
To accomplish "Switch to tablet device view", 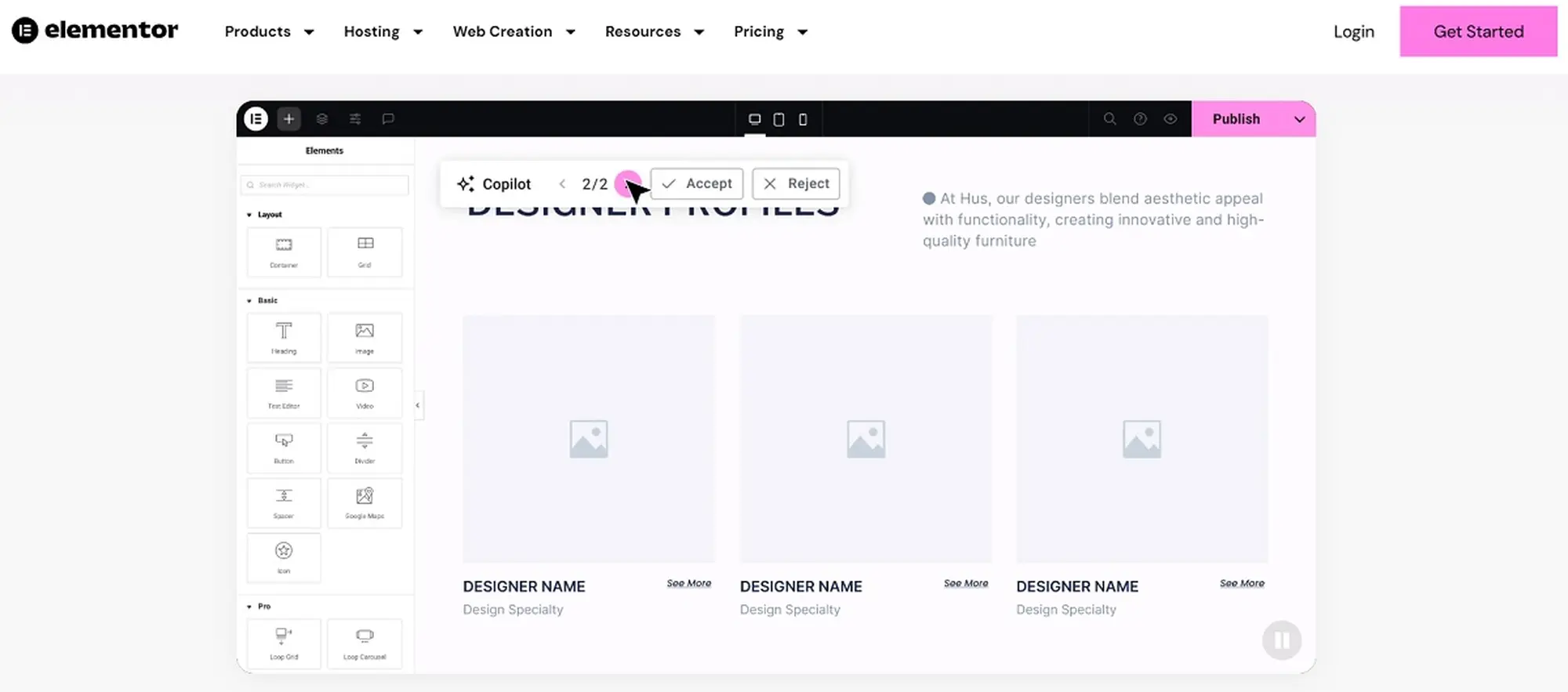I will coord(779,119).
